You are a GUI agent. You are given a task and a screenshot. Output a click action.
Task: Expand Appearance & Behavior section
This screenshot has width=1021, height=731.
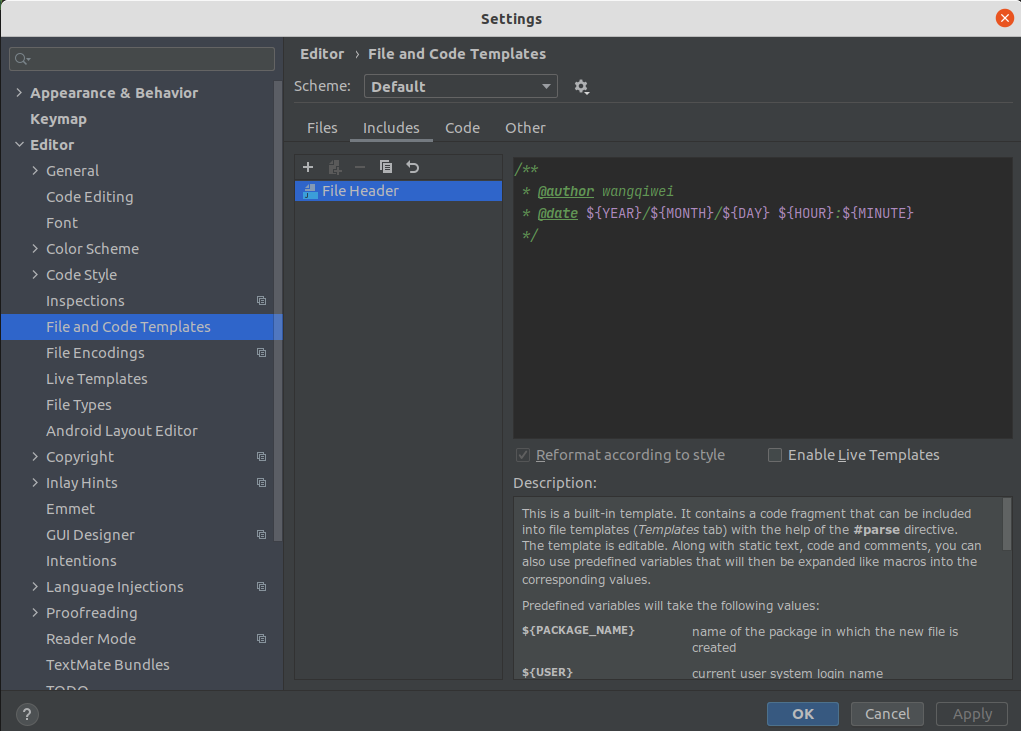click(x=19, y=93)
